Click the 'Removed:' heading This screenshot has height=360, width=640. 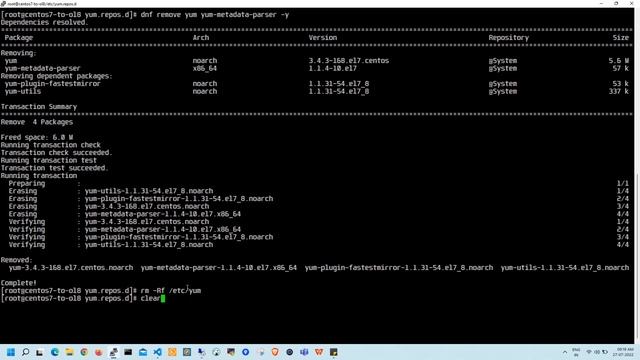(x=16, y=260)
